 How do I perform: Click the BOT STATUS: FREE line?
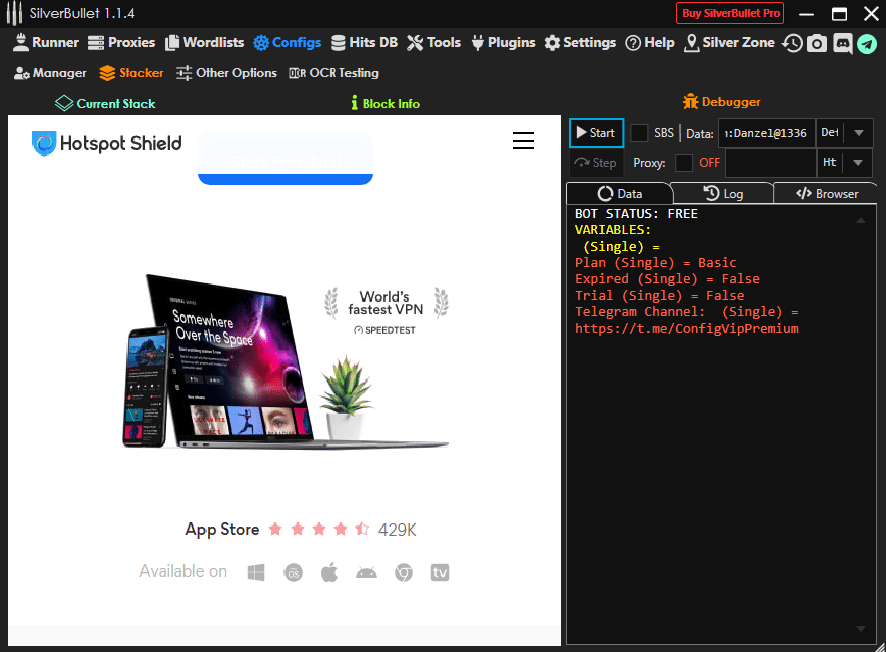pyautogui.click(x=636, y=214)
